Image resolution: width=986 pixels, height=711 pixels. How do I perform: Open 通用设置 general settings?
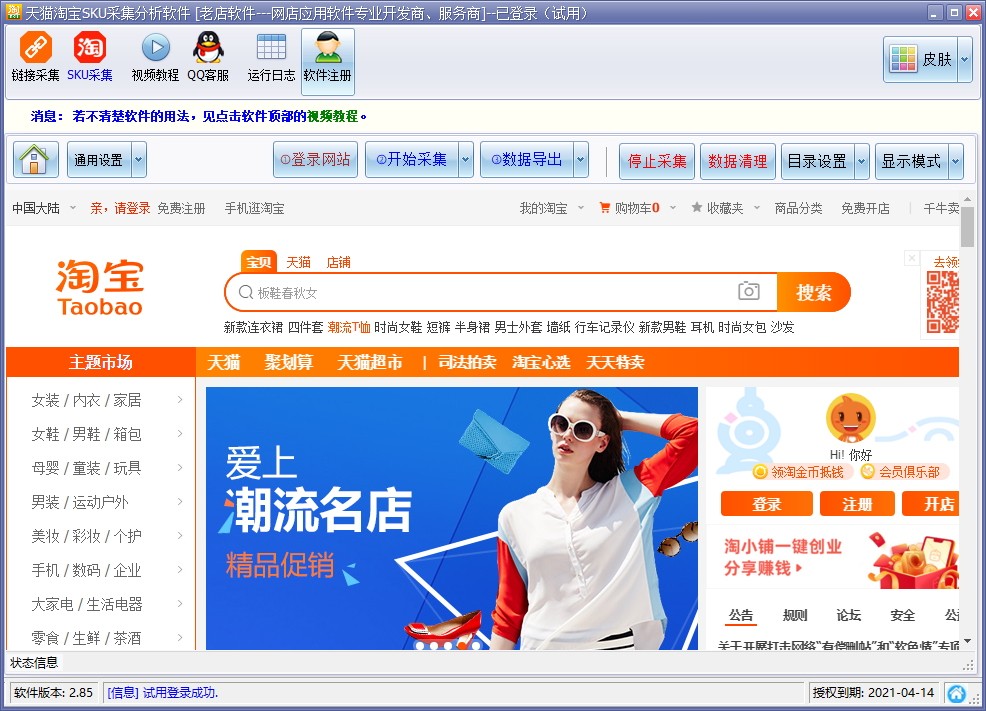coord(99,160)
